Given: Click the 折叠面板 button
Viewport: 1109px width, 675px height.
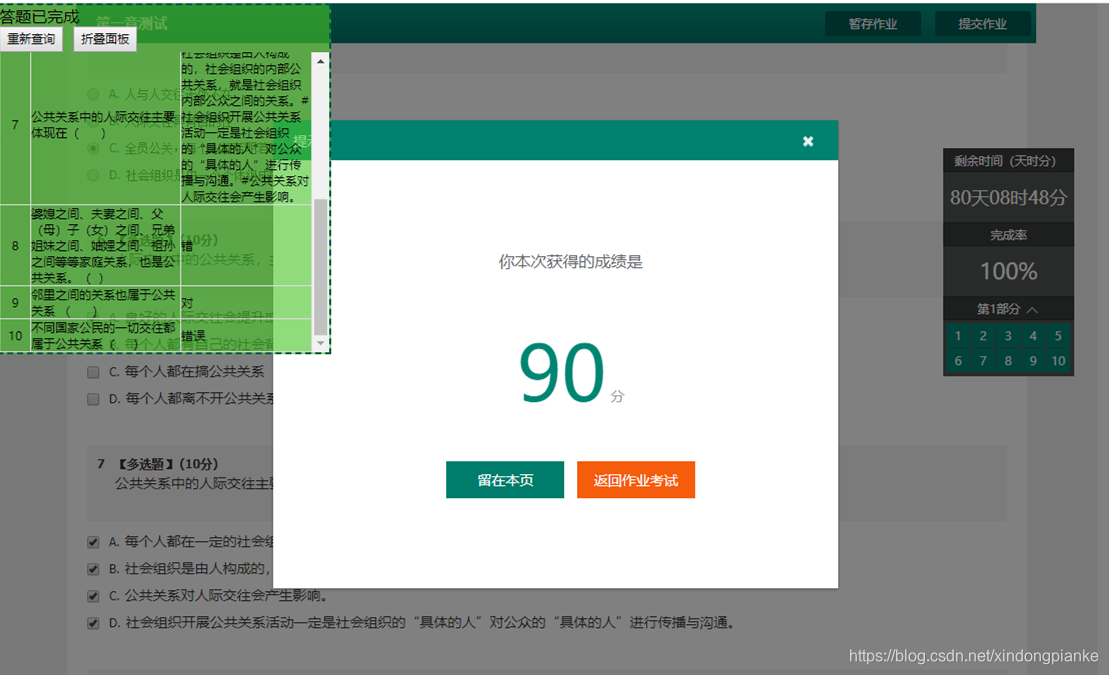Looking at the screenshot, I should 105,39.
